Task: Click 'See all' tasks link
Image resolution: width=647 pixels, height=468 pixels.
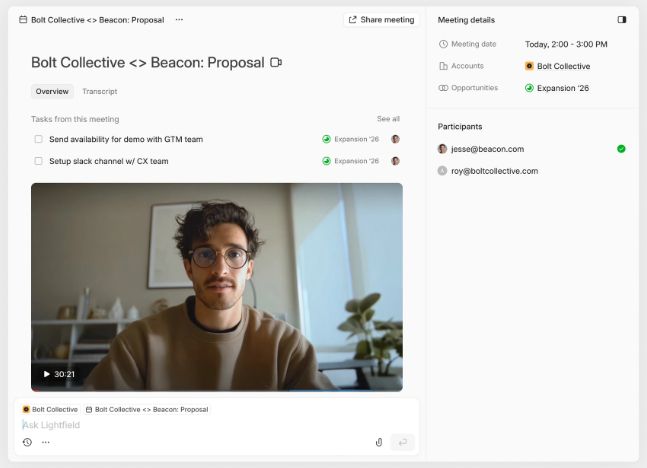Action: 388,119
